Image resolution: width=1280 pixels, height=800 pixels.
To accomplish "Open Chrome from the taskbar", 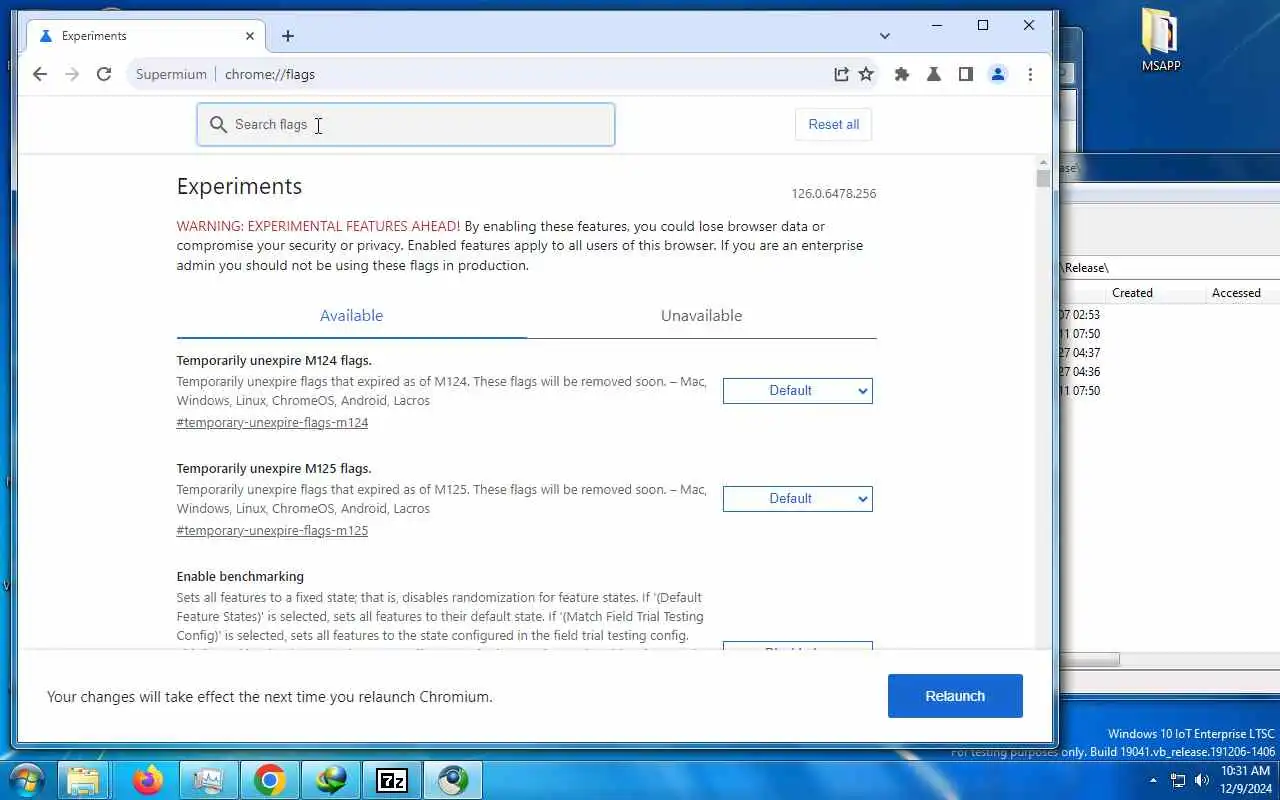I will pos(269,780).
